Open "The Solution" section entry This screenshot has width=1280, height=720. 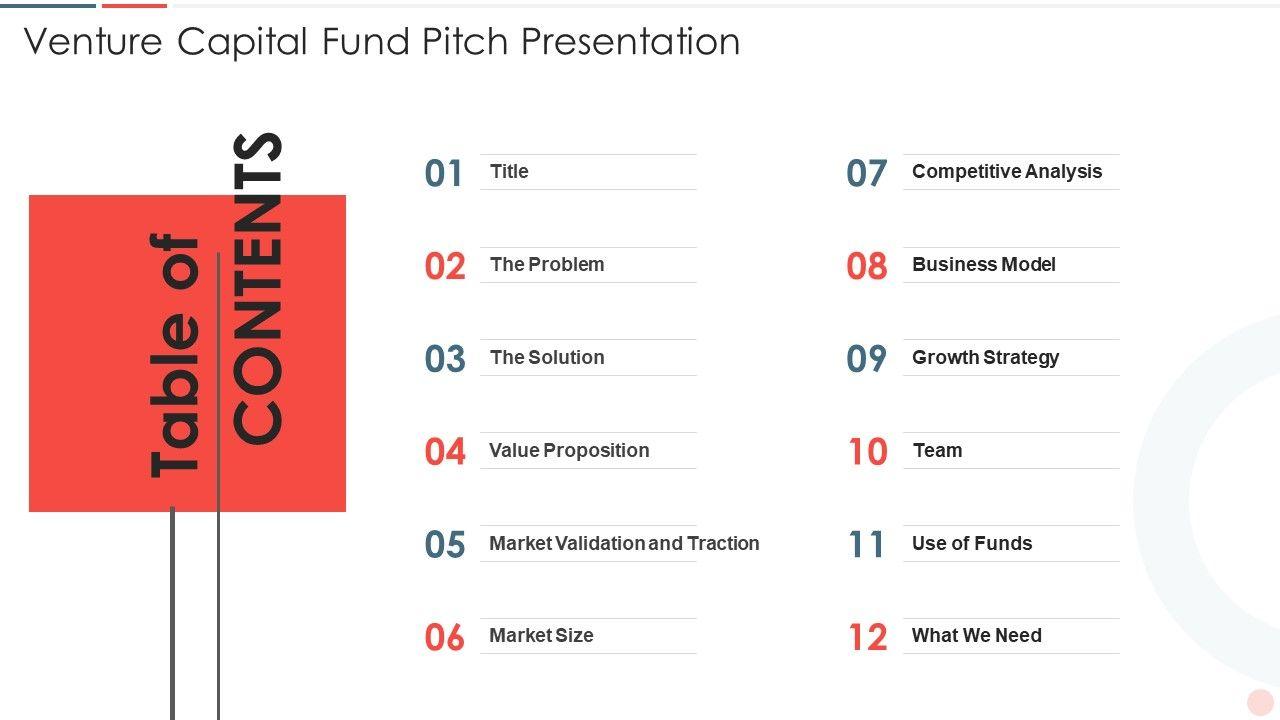[547, 358]
